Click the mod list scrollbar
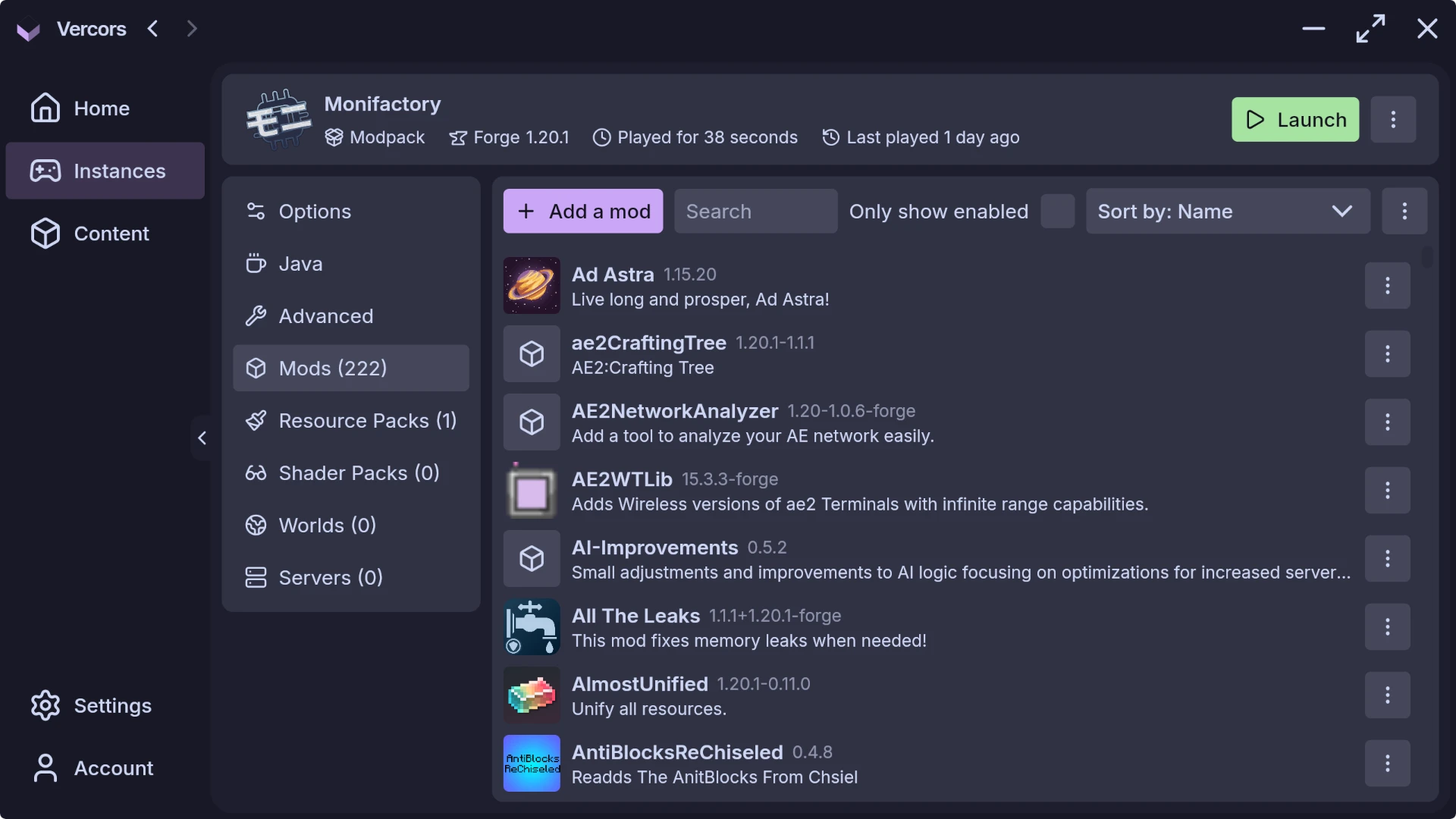This screenshot has width=1456, height=819. tap(1427, 257)
